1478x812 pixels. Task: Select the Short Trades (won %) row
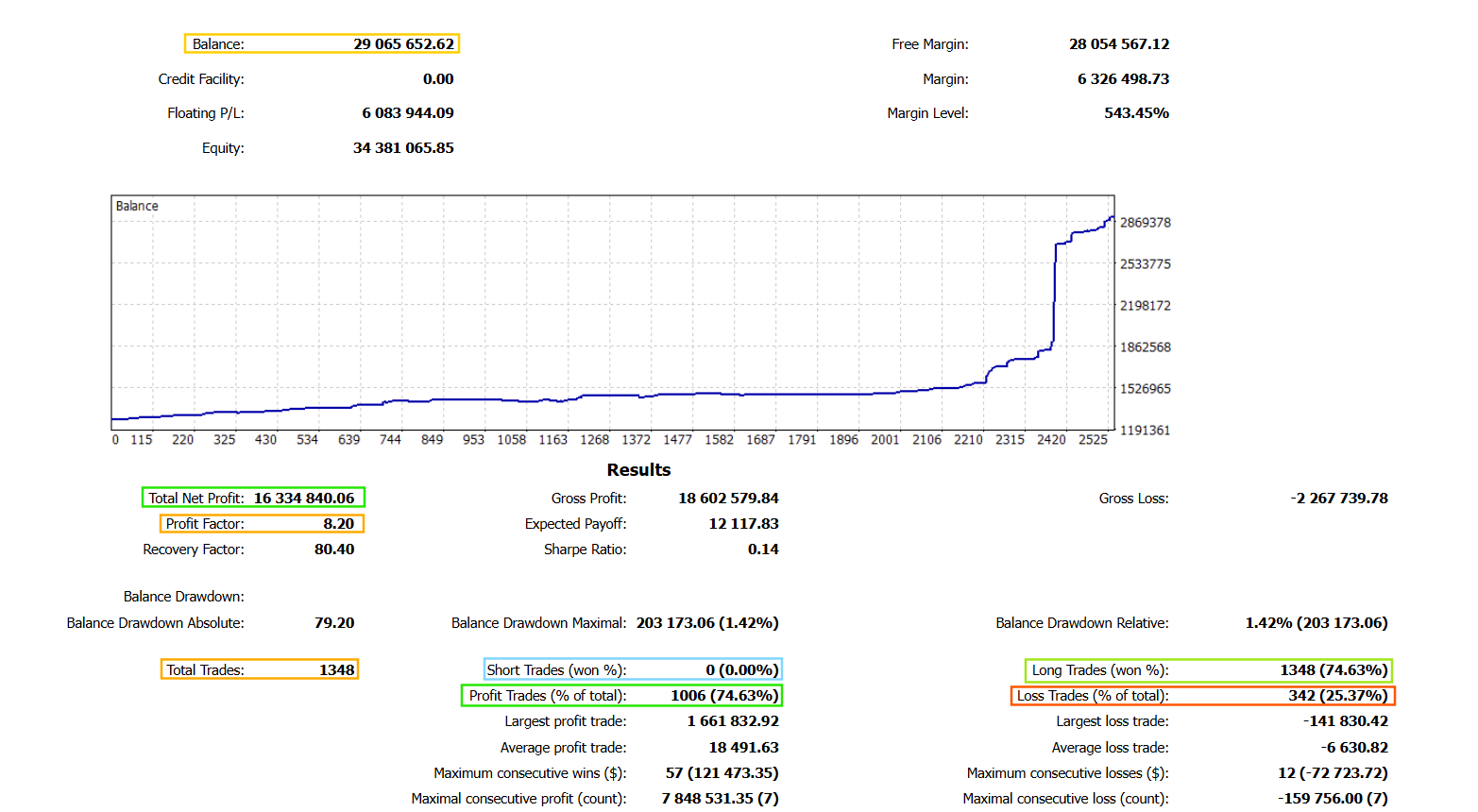(x=633, y=670)
